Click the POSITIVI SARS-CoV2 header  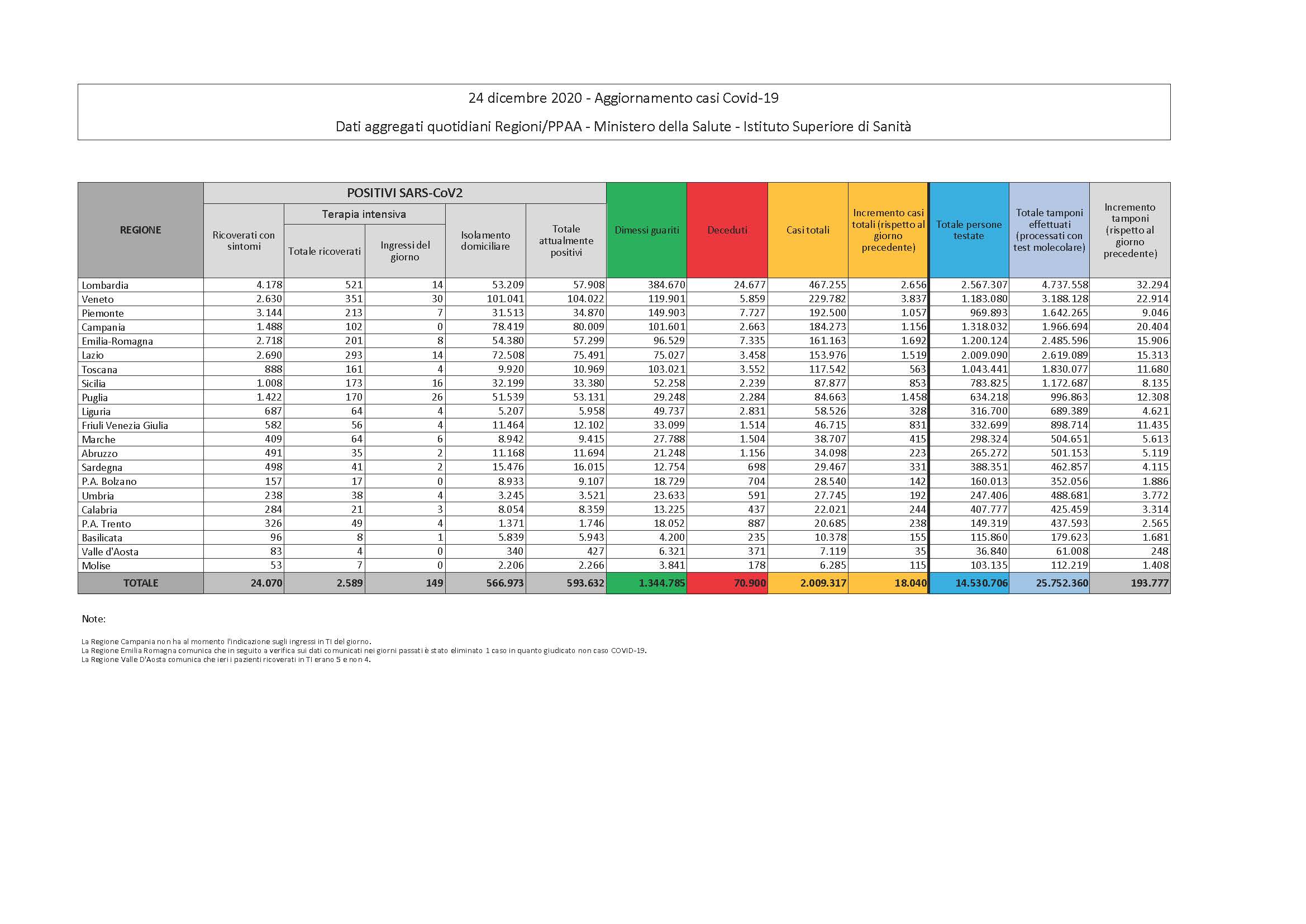pos(404,193)
